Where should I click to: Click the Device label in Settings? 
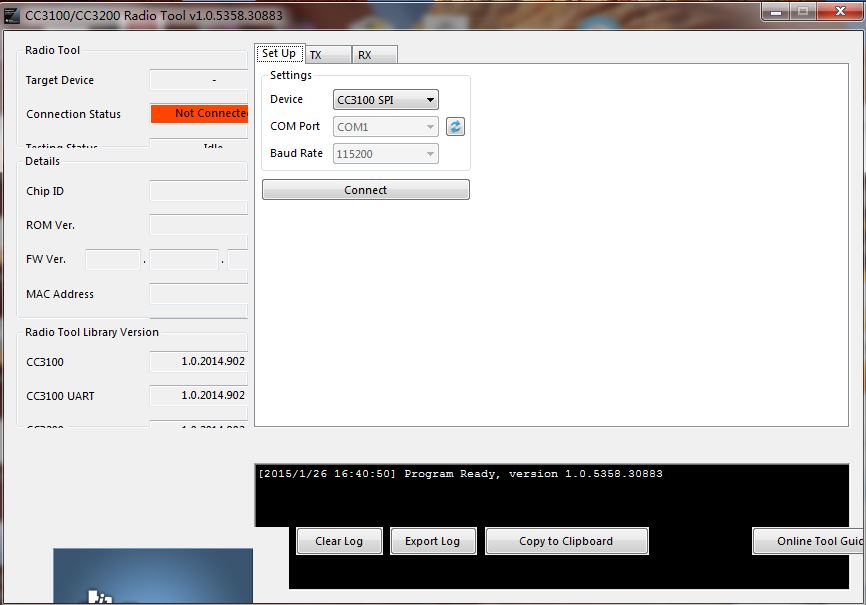(x=286, y=99)
